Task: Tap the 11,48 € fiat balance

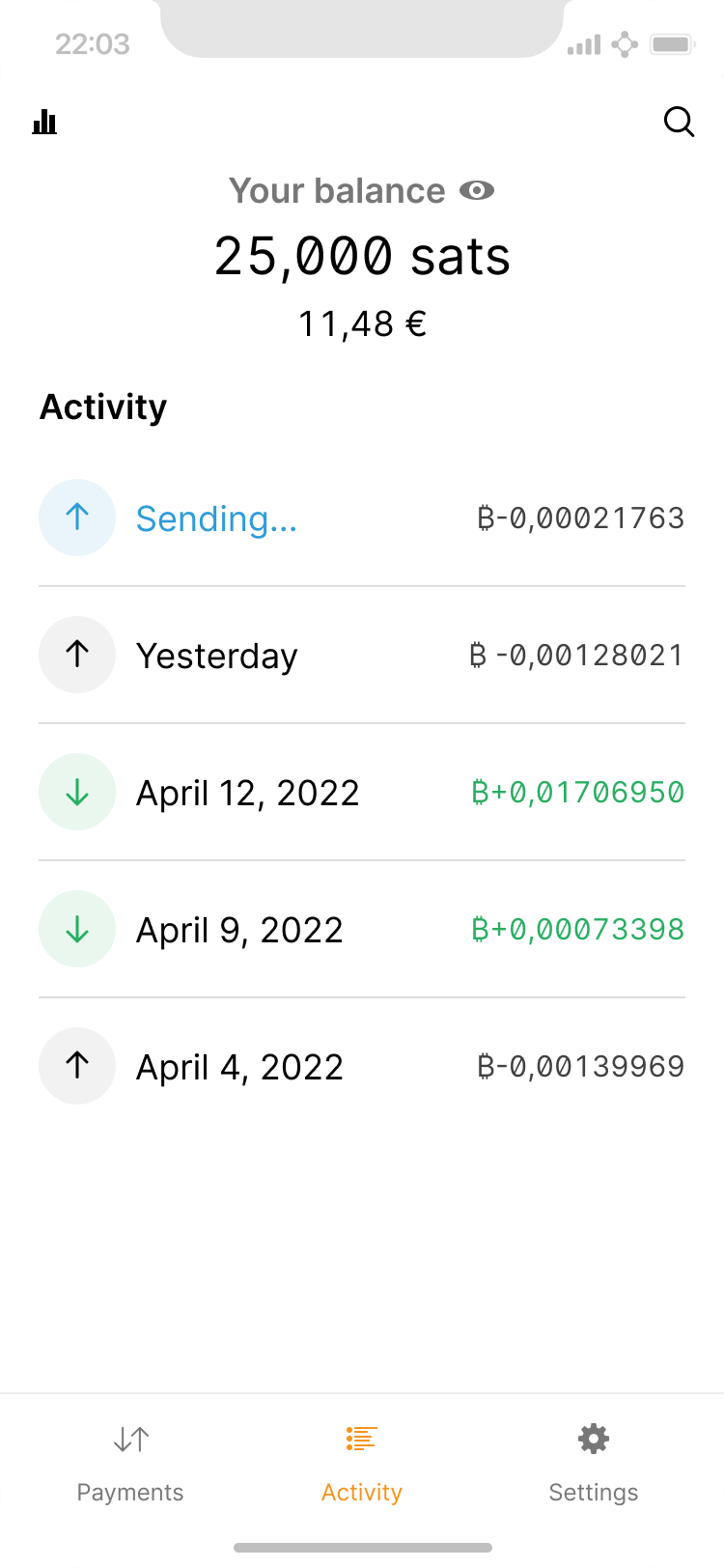Action: 362,324
